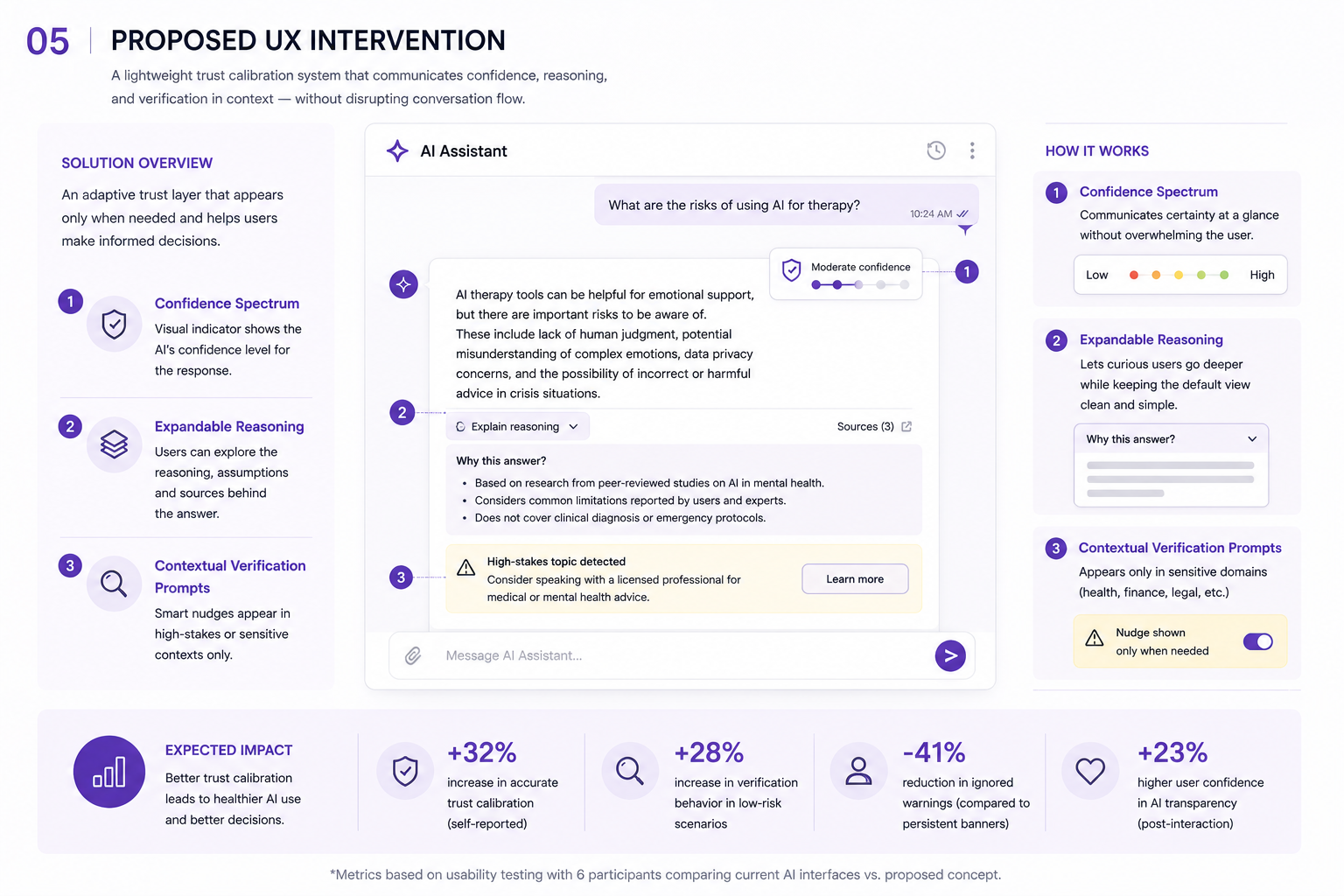Click the magnifier icon beside Contextual Verification Prompts

click(x=114, y=583)
